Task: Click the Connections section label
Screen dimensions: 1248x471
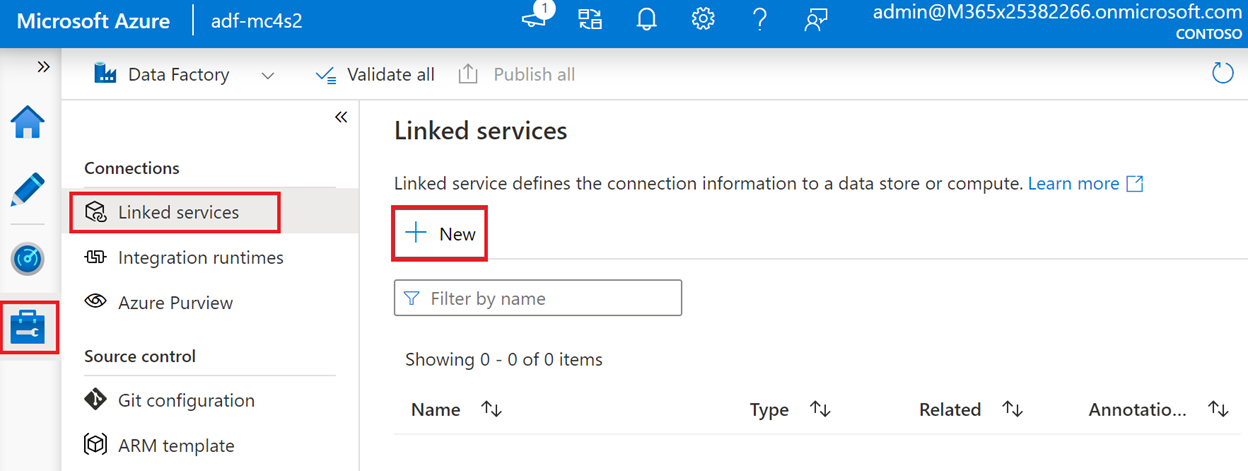Action: 132,168
